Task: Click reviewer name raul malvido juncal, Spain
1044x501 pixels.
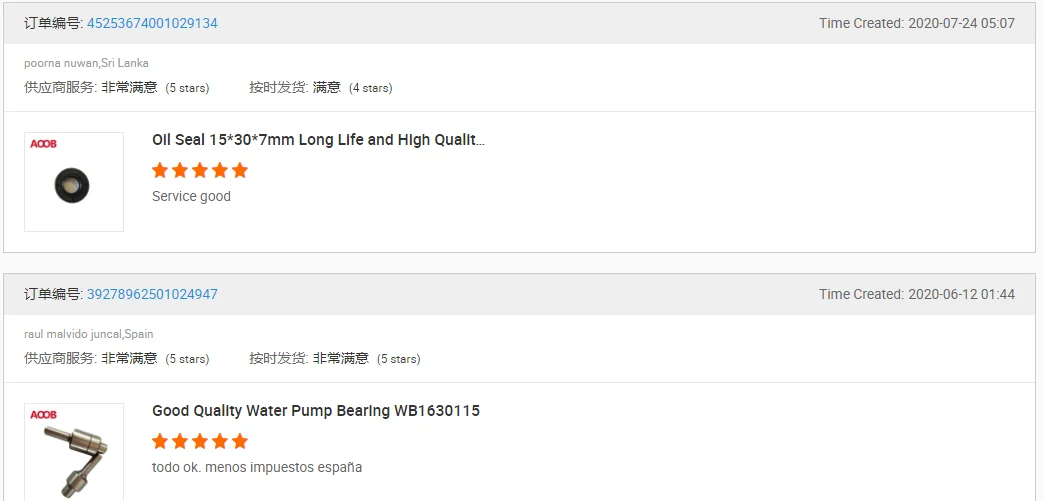Action: pos(89,334)
